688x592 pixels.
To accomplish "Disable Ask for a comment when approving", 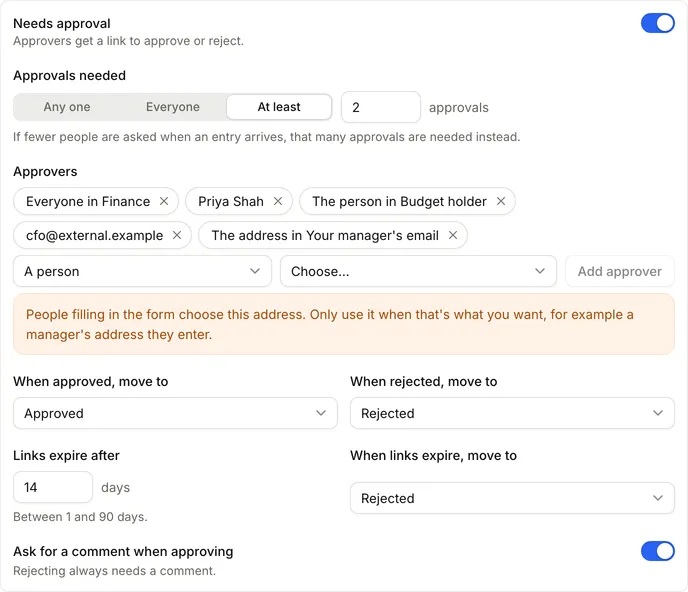I will point(657,551).
